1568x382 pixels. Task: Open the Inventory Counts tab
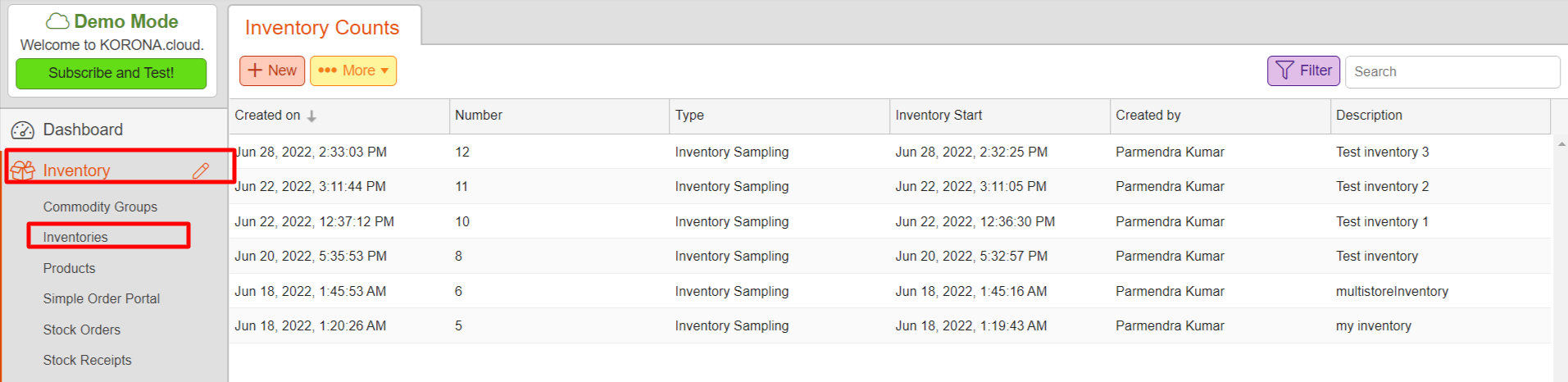coord(324,27)
